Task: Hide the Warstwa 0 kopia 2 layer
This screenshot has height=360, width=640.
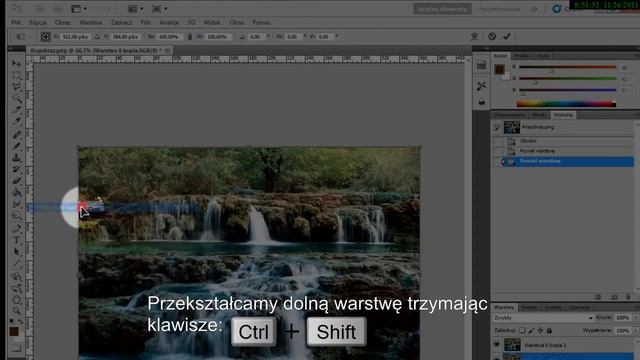Action: pyautogui.click(x=497, y=345)
